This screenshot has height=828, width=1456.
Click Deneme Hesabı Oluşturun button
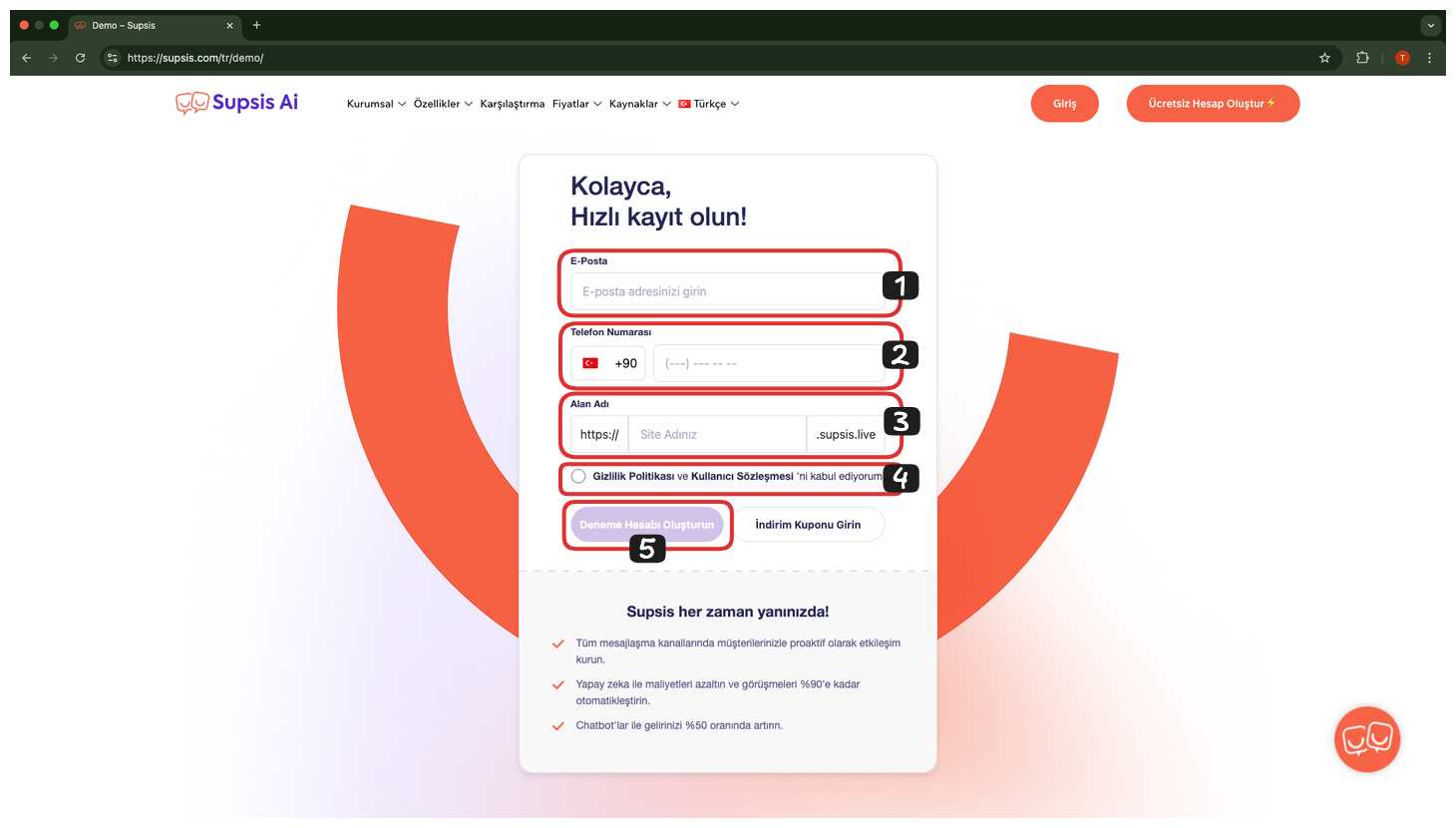(646, 525)
